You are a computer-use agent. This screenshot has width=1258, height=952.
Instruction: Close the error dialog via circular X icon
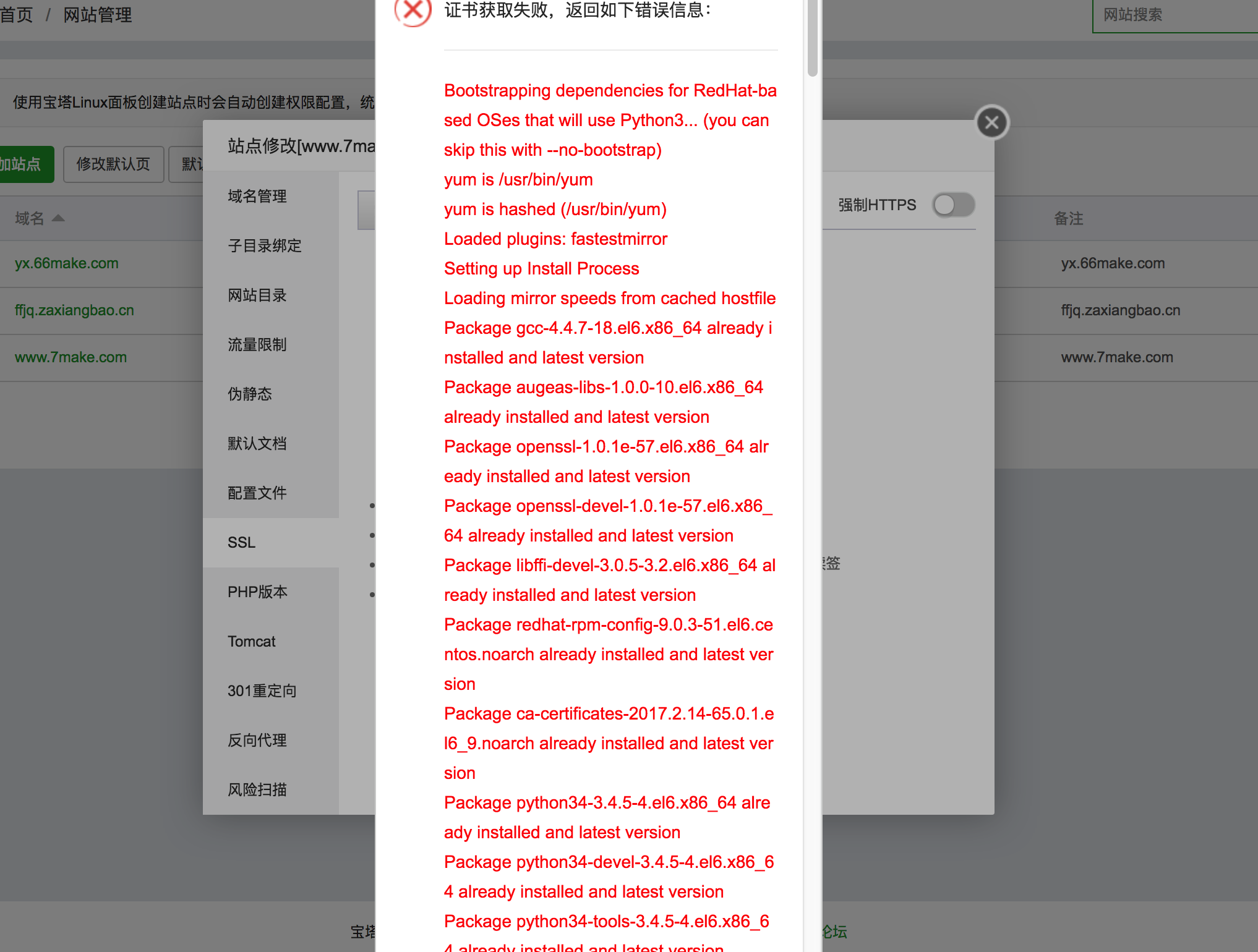(x=991, y=122)
